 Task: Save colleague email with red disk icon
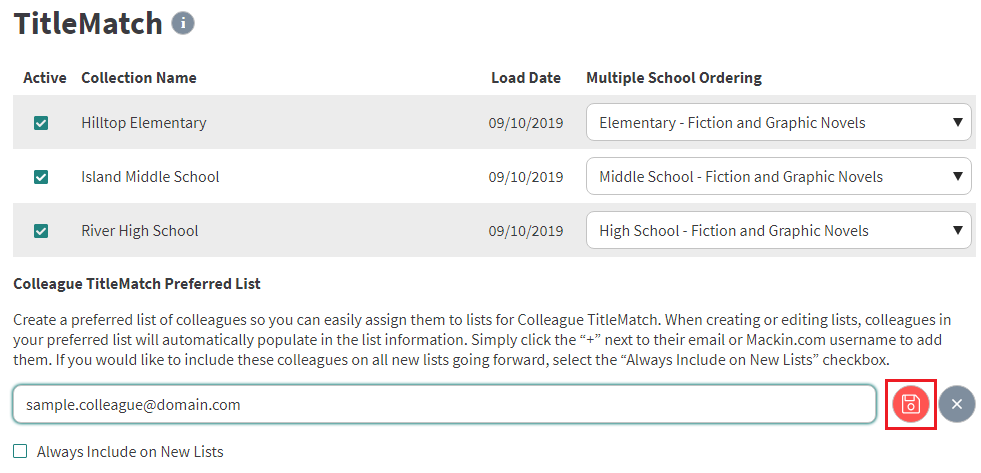(x=911, y=404)
